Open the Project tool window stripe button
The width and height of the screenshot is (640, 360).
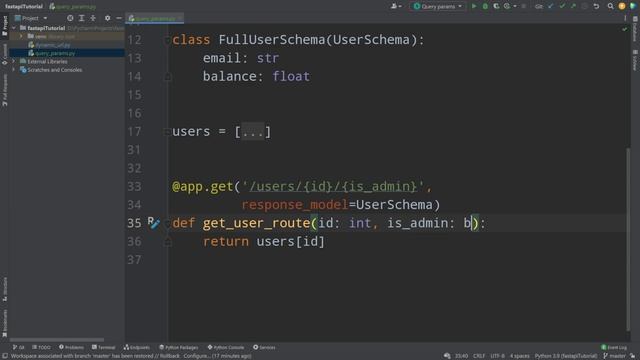4,26
